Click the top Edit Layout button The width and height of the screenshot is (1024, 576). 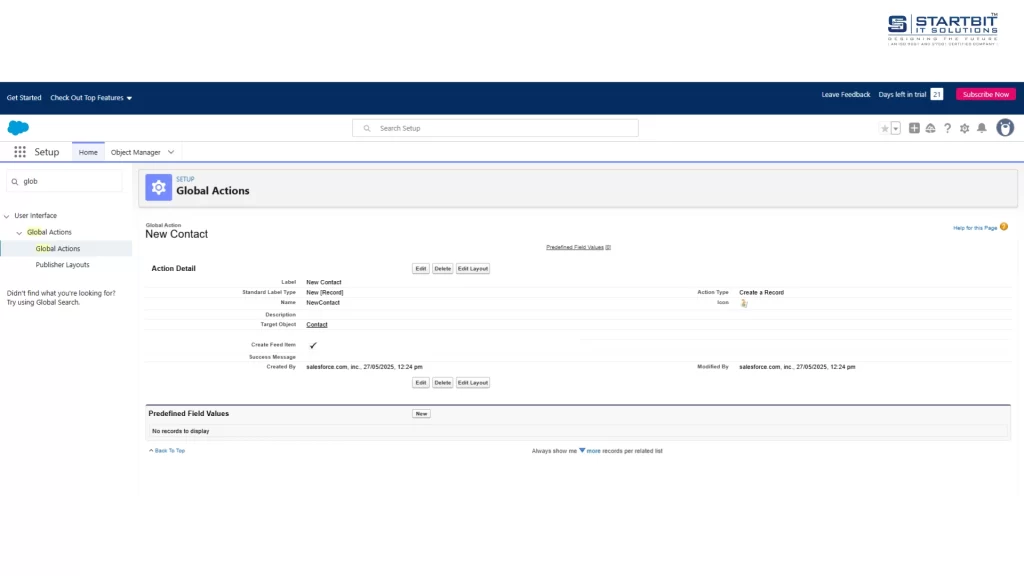pos(473,268)
